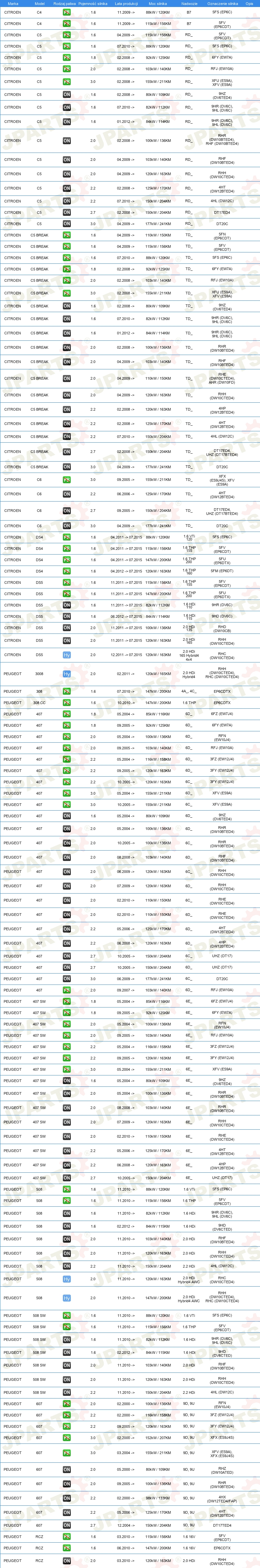Click '1.6 VTi 120' in DS4 row
260x1568 pixels.
[189, 538]
